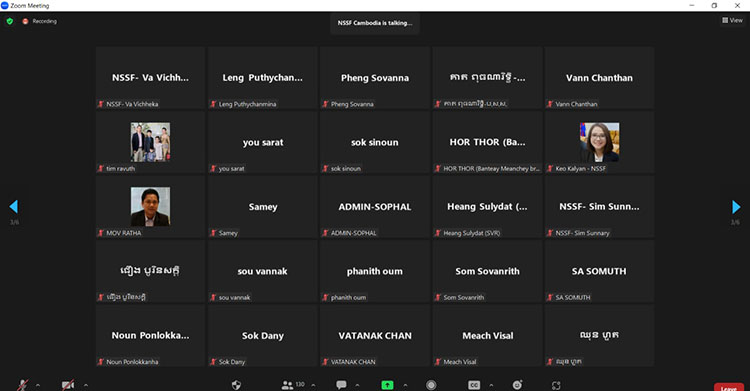This screenshot has height=391, width=750.
Task: Open the Chat panel
Action: click(342, 385)
